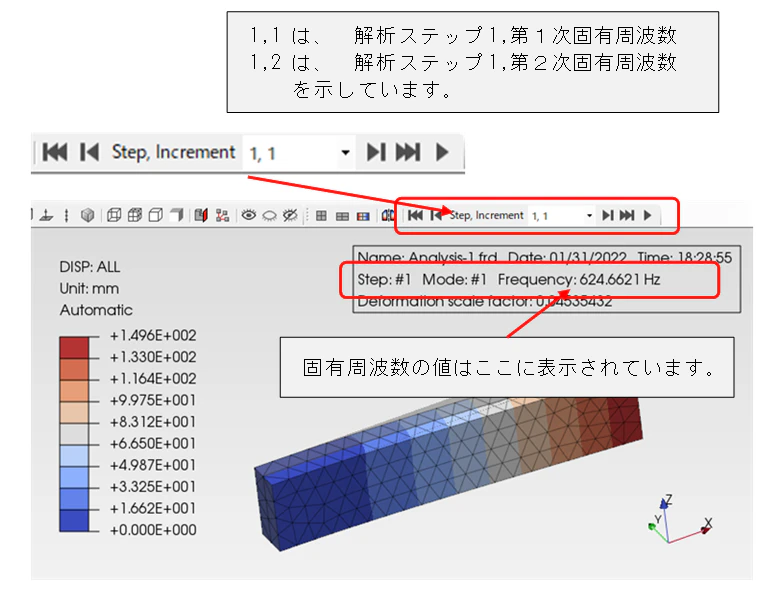
Task: Show deformed shape with the second grid icon
Action: [342, 216]
